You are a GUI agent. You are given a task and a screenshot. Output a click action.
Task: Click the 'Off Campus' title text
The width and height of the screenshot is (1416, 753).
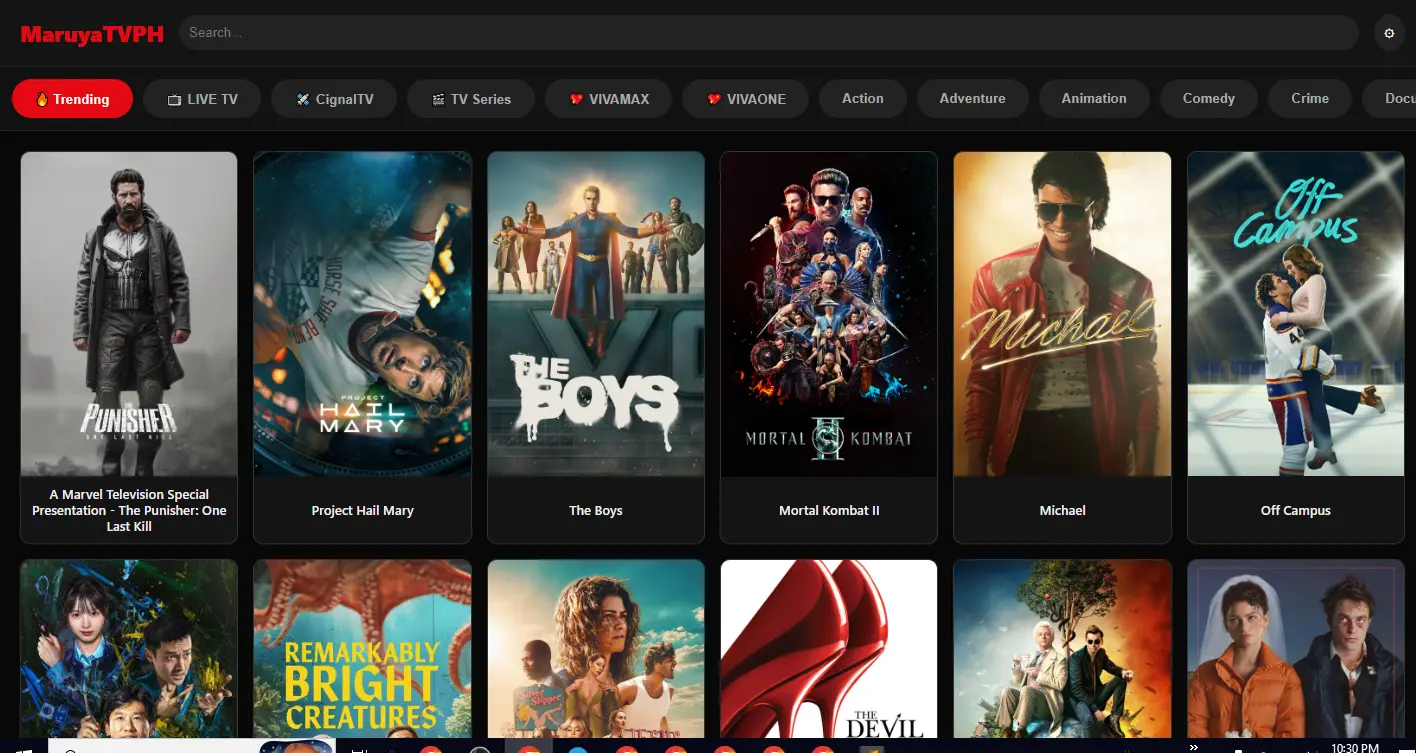point(1296,510)
